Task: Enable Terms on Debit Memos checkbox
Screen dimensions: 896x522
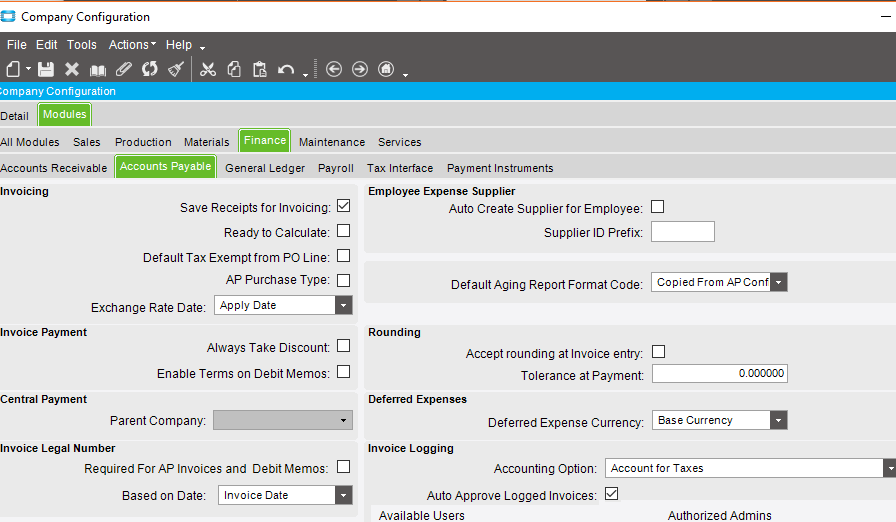Action: (x=343, y=372)
